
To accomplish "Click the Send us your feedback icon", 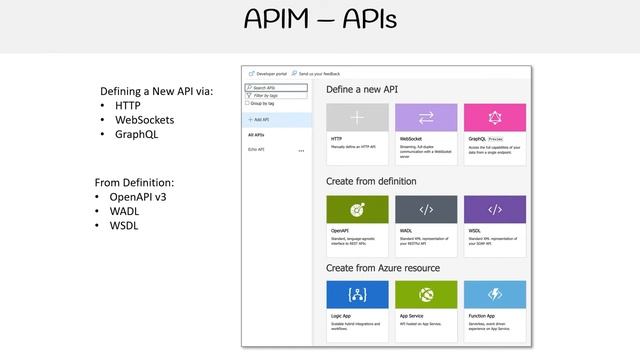I will 294,73.
